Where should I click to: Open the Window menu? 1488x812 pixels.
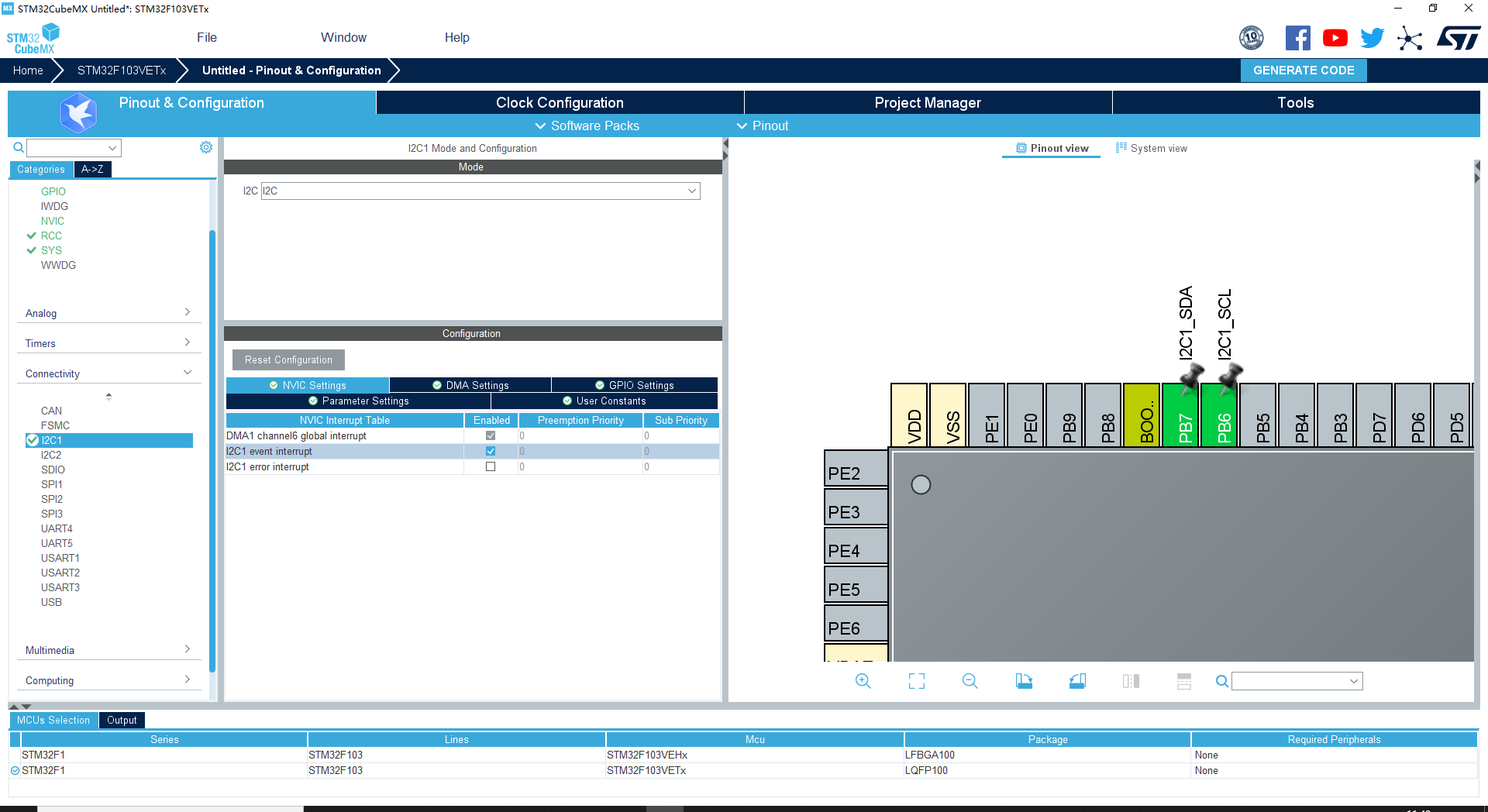click(343, 37)
